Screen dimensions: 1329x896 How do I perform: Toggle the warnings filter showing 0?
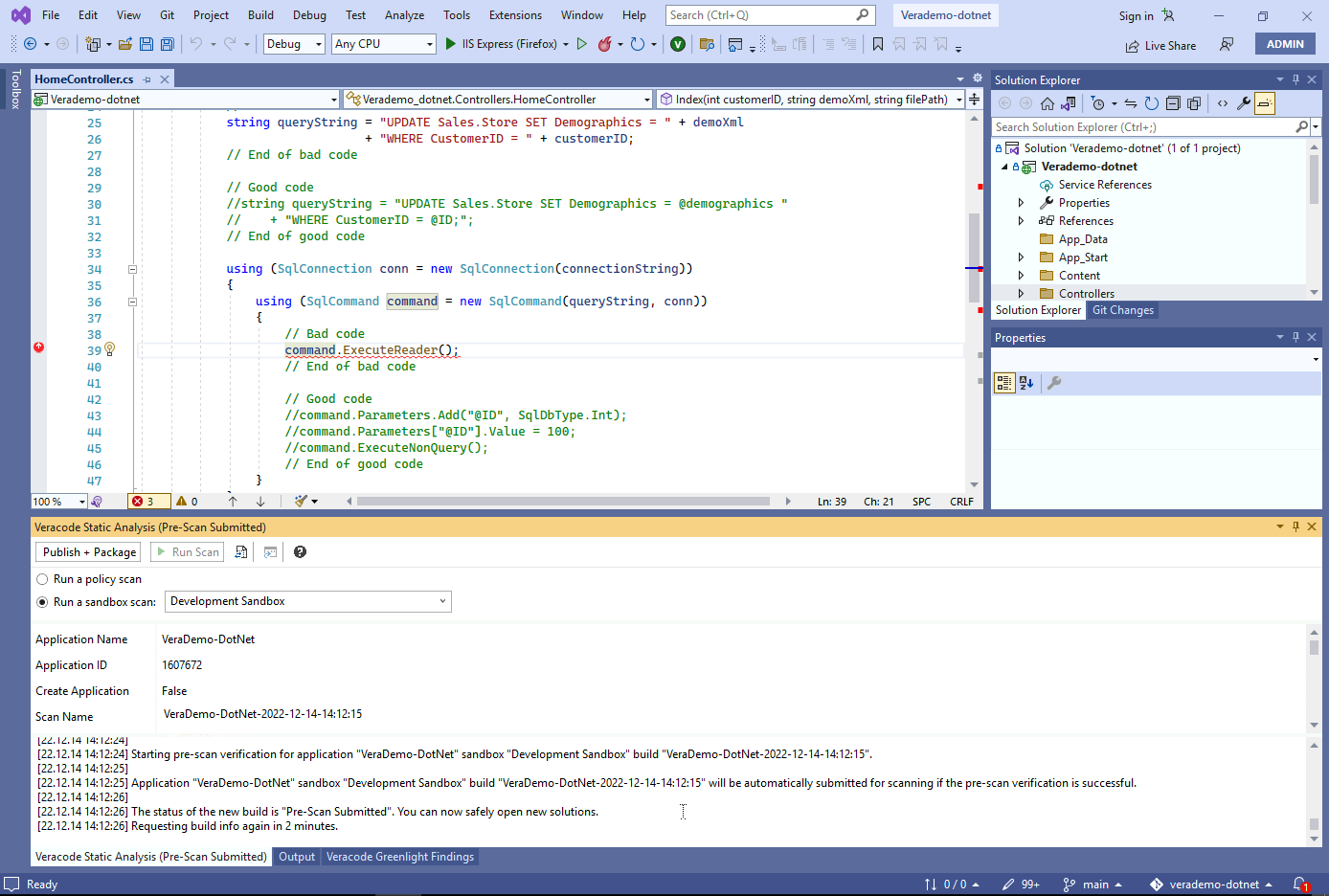[x=188, y=502]
